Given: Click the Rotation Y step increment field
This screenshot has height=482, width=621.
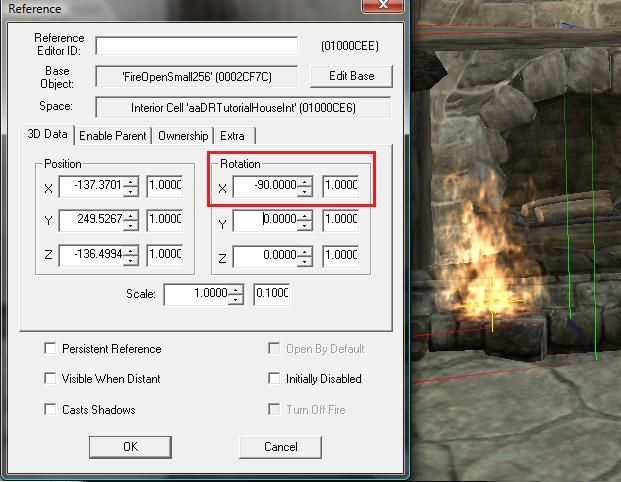Looking at the screenshot, I should [x=341, y=220].
